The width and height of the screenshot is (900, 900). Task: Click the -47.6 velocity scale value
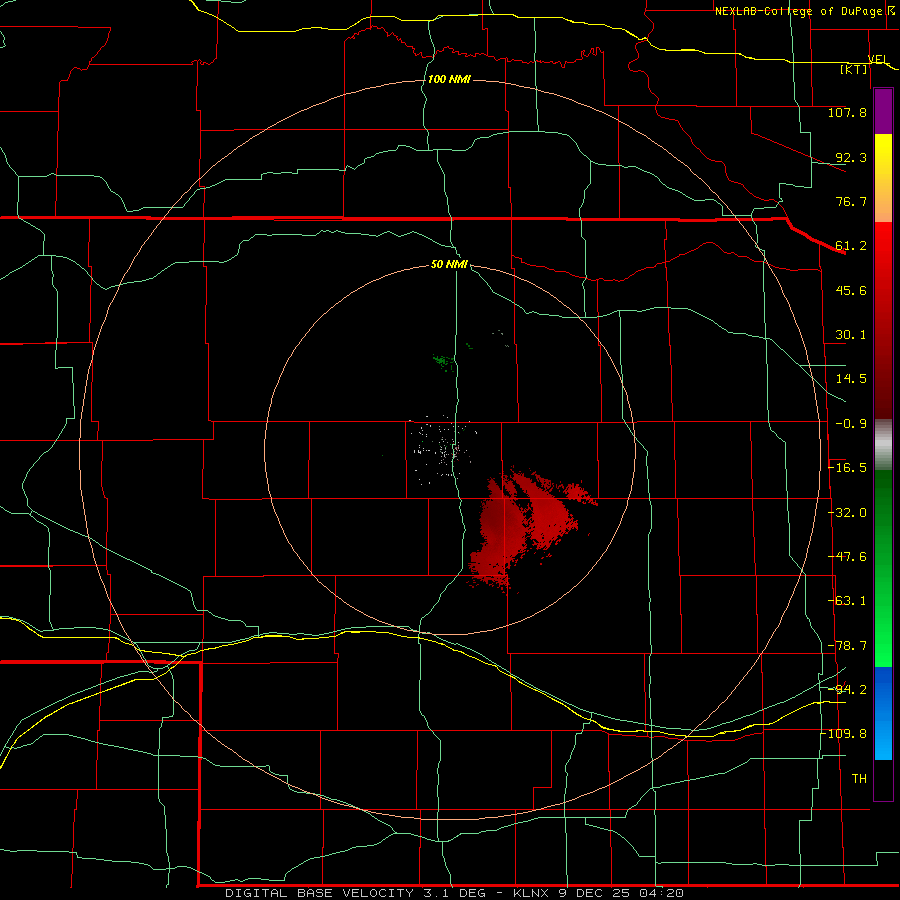click(847, 557)
